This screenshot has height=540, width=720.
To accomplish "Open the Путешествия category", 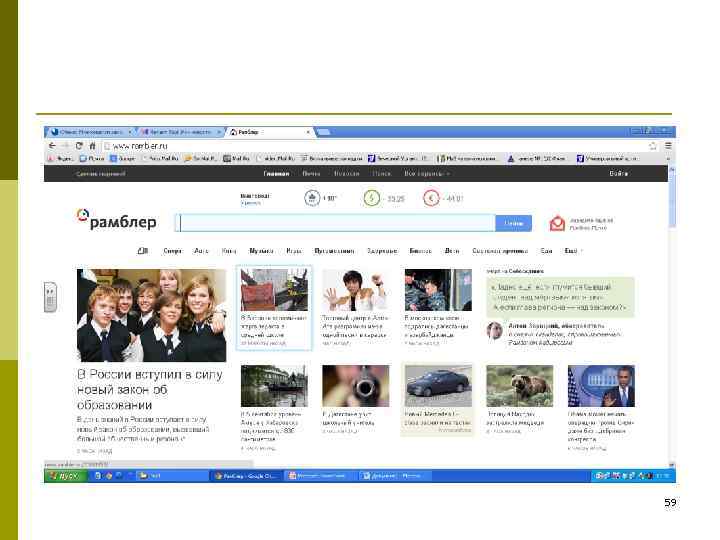I will (x=334, y=251).
